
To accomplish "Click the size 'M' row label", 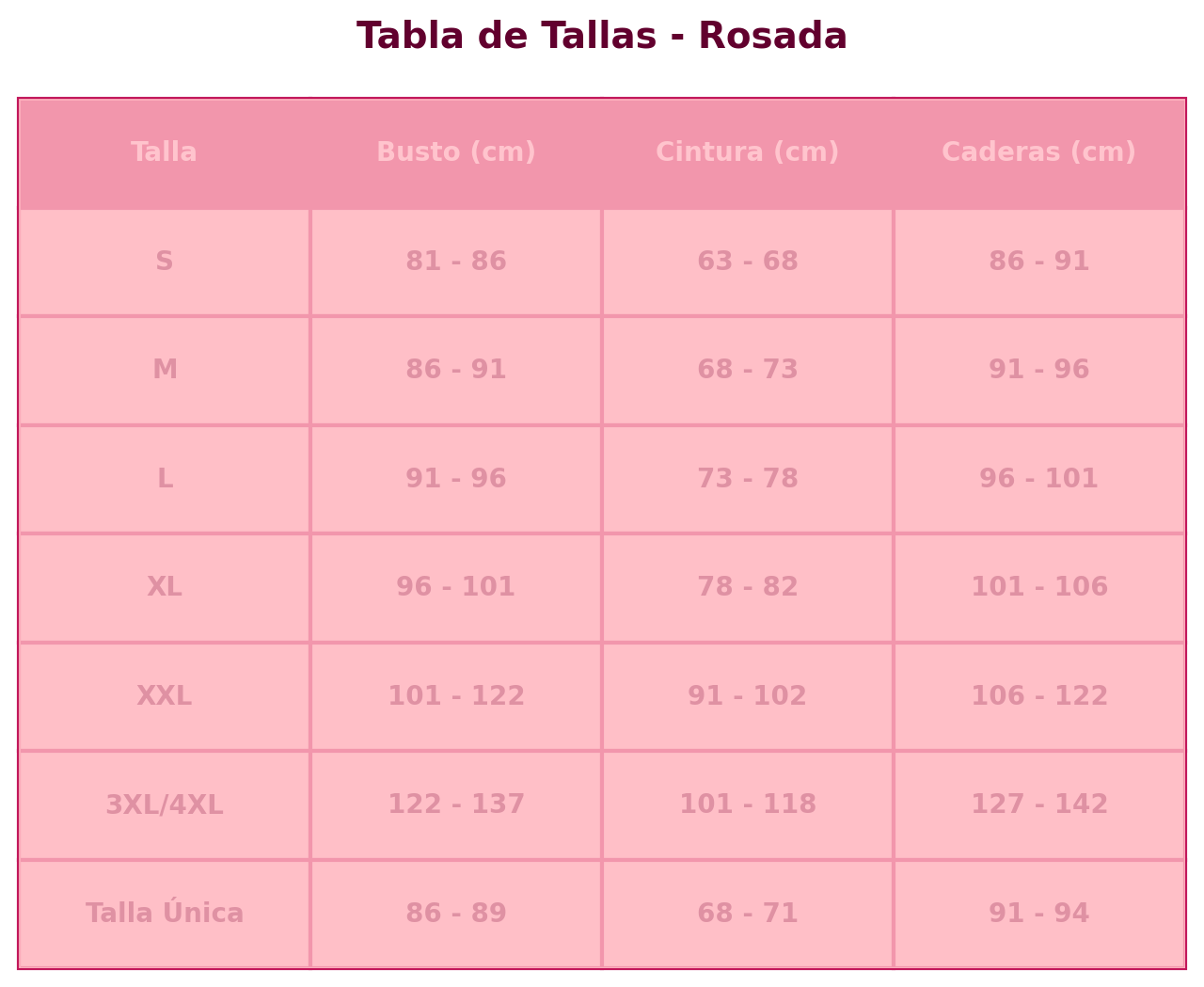I will (165, 370).
